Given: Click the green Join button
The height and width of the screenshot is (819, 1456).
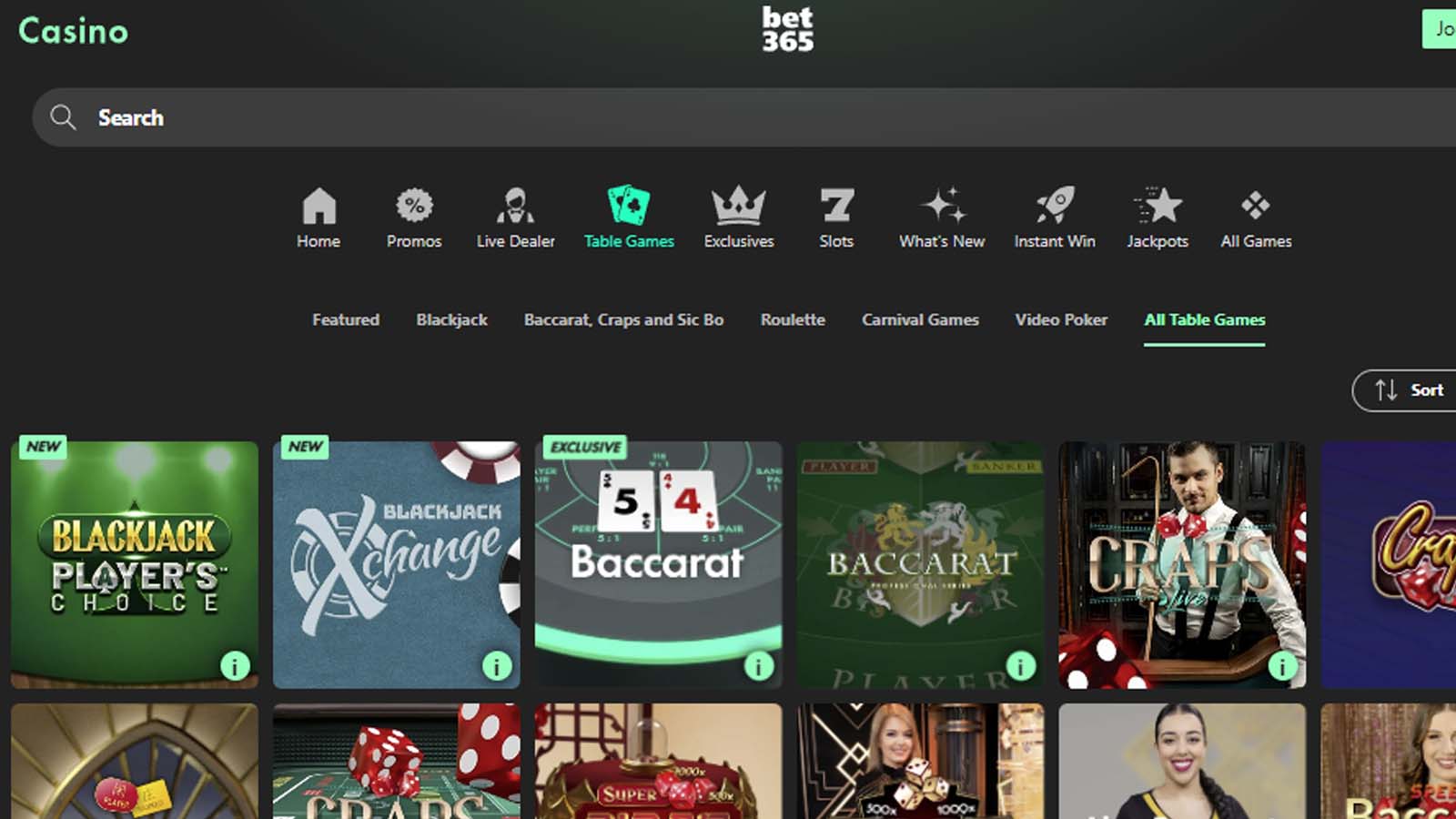Looking at the screenshot, I should [x=1440, y=29].
